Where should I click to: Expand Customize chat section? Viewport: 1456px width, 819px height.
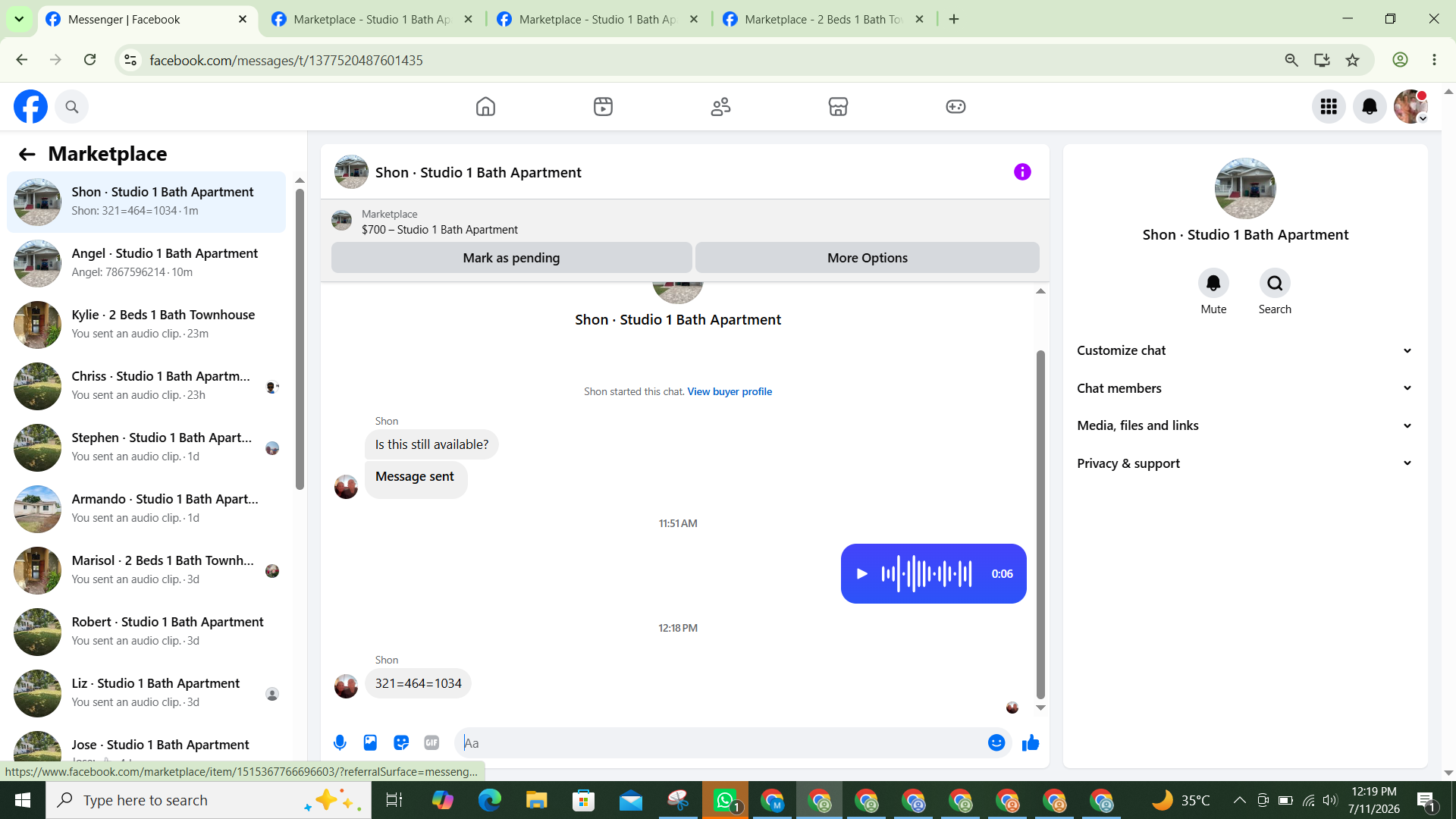point(1244,350)
